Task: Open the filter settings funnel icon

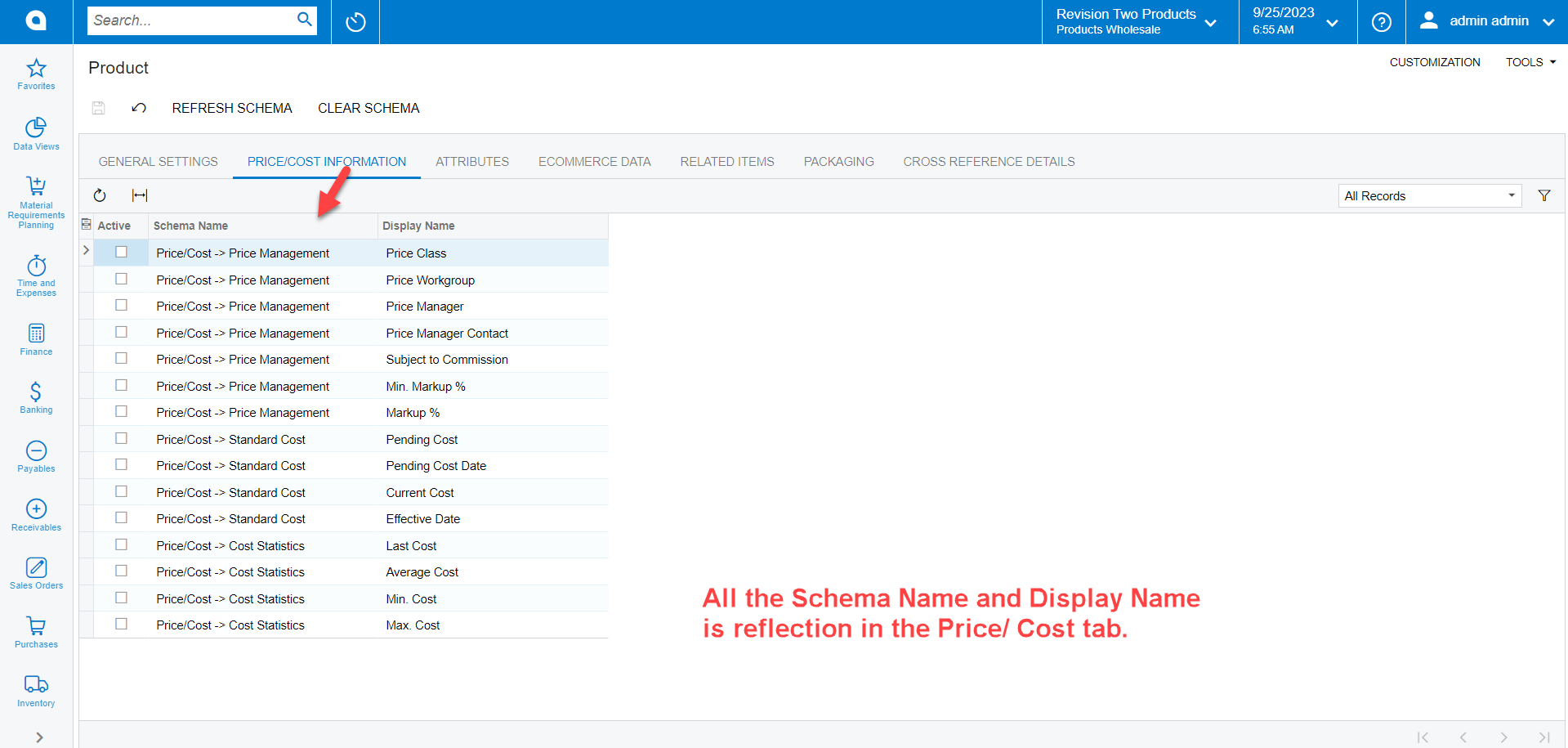Action: point(1544,195)
